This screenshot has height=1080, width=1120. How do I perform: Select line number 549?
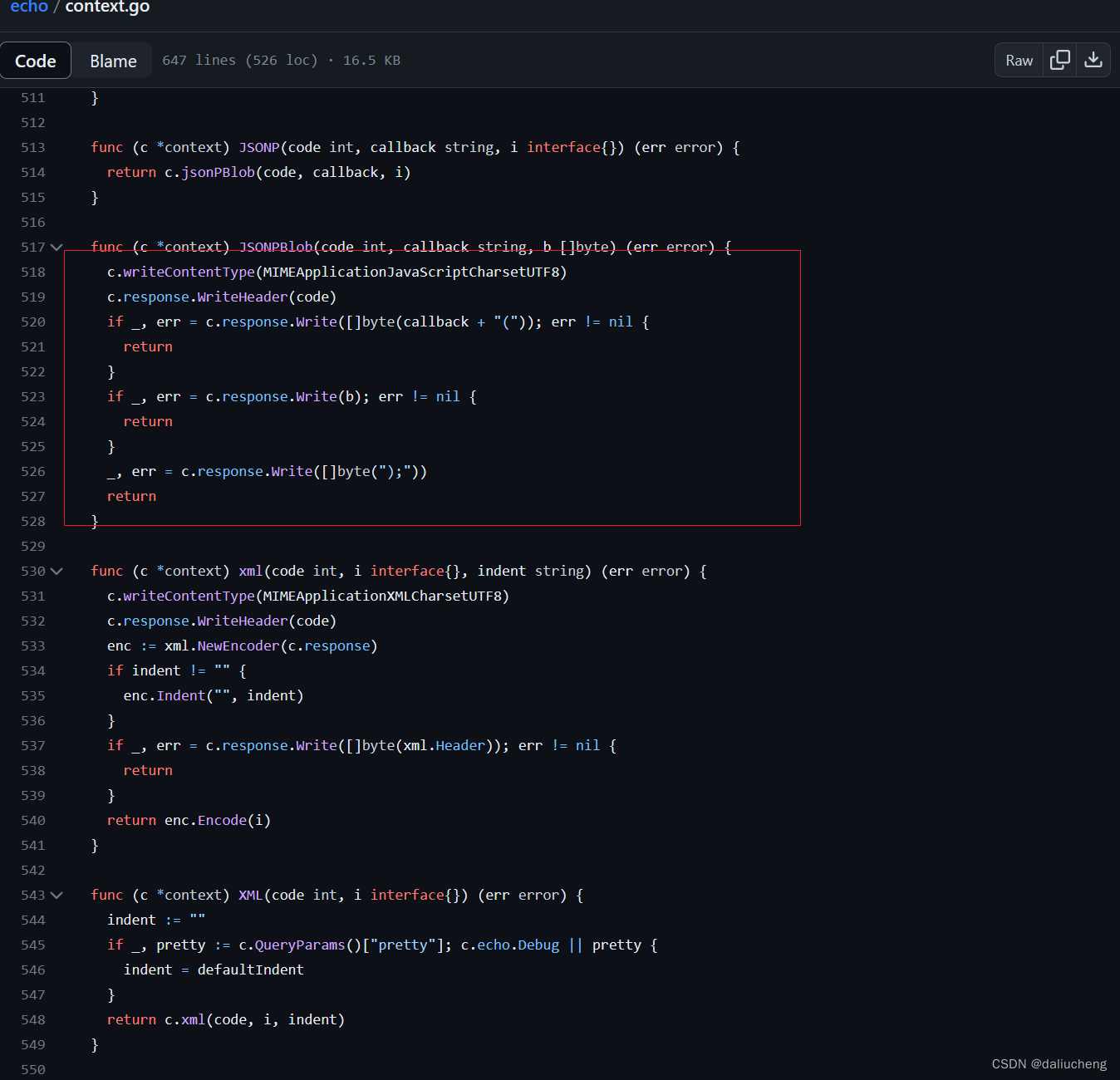[x=33, y=1044]
